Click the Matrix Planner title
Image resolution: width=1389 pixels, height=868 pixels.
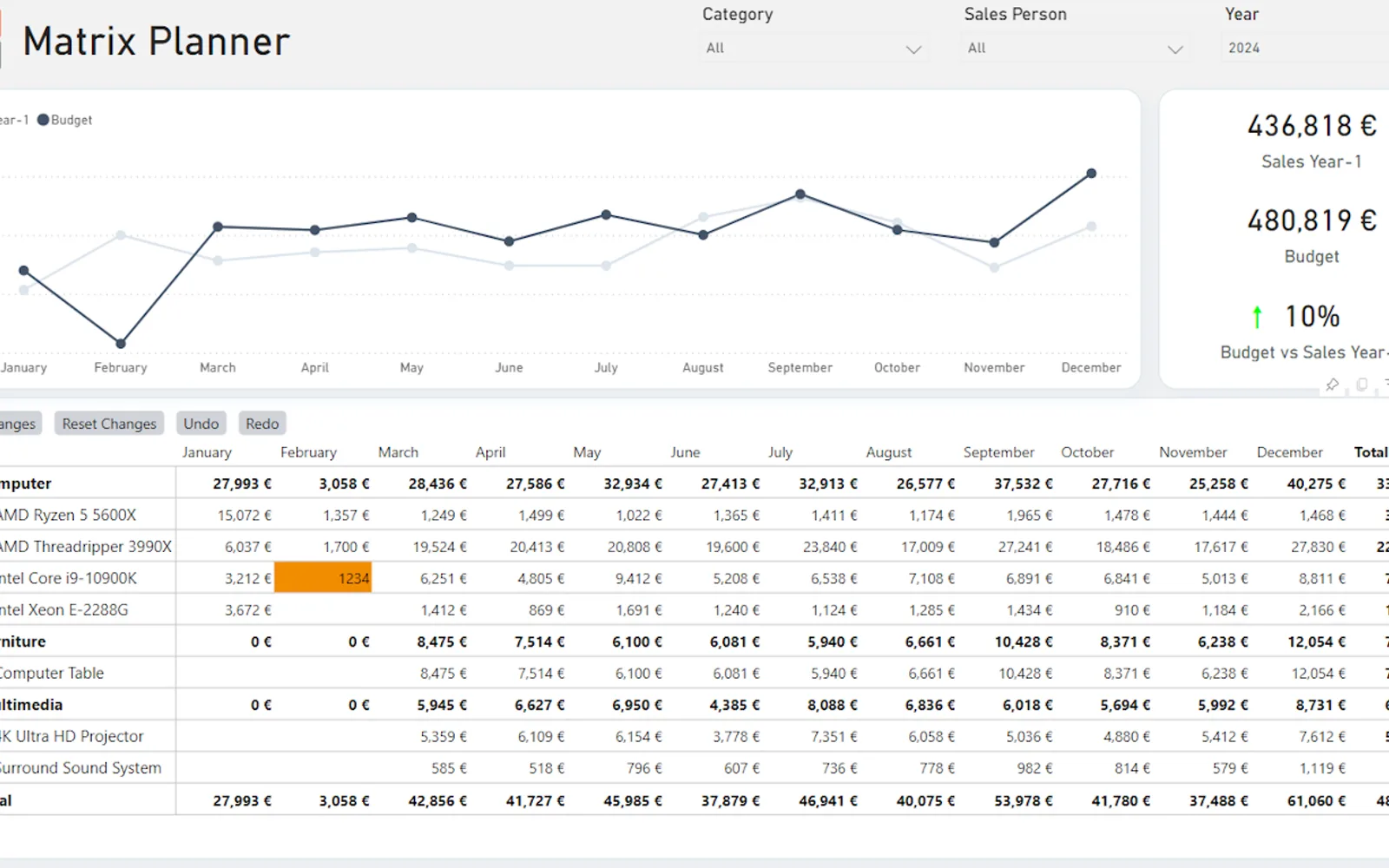click(156, 42)
